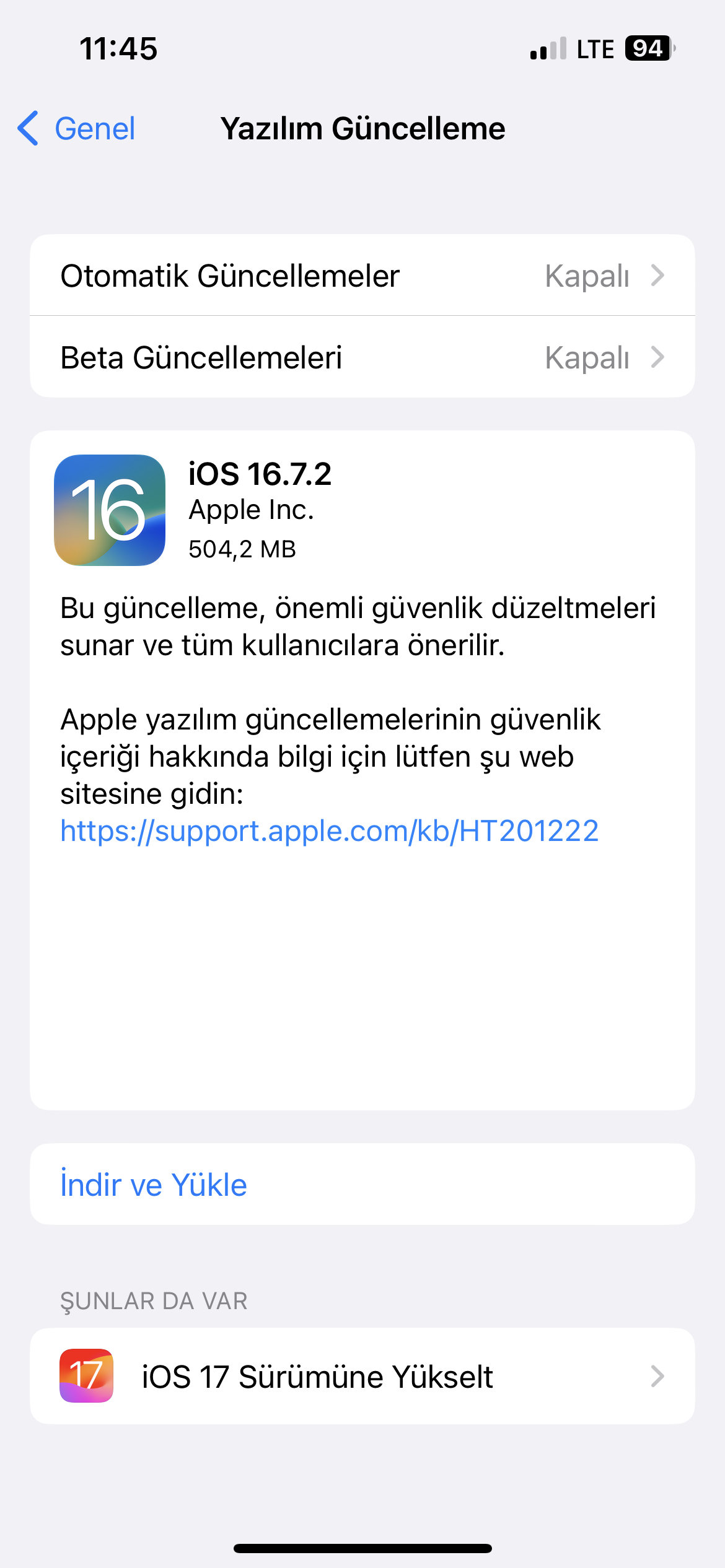Tap the blue back chevron icon
This screenshot has width=725, height=1568.
pos(29,128)
